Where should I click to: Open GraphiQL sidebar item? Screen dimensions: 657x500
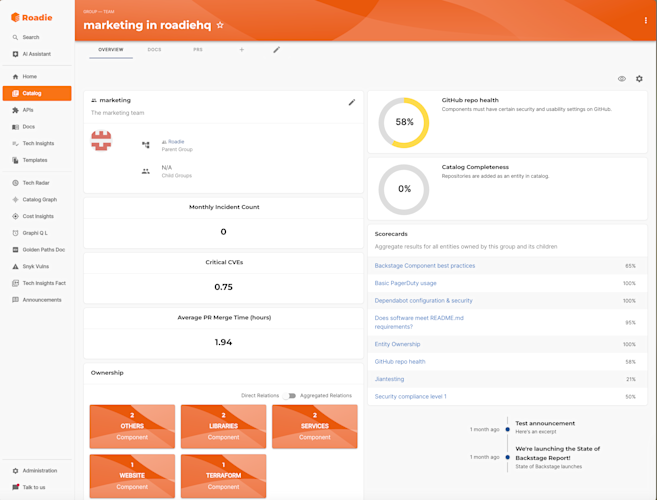[x=37, y=233]
